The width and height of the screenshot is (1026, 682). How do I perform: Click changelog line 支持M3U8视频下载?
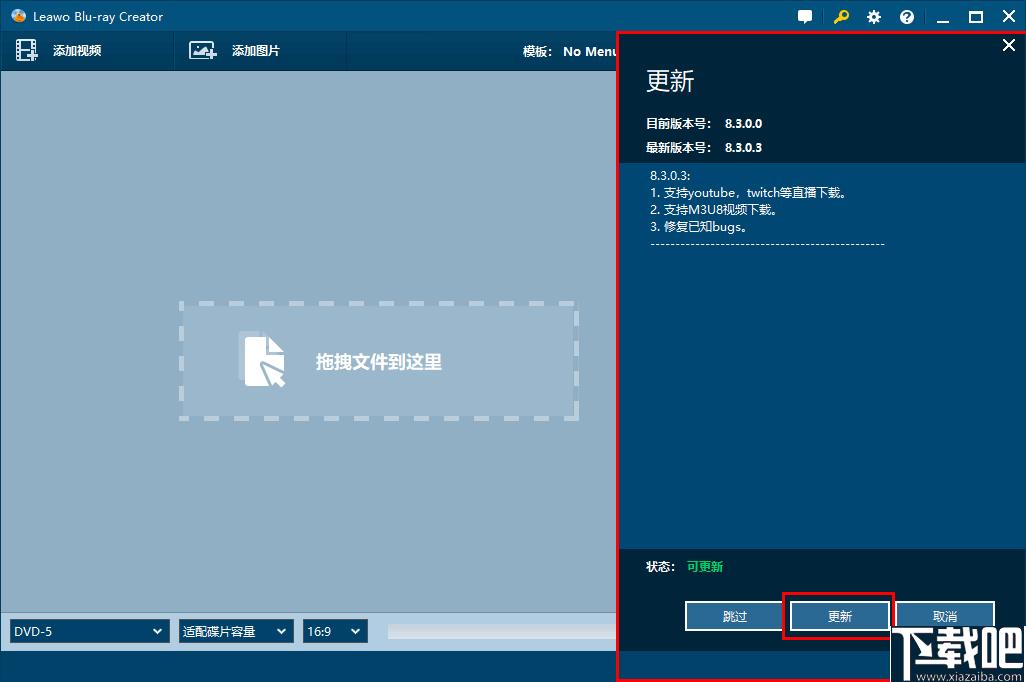click(713, 209)
